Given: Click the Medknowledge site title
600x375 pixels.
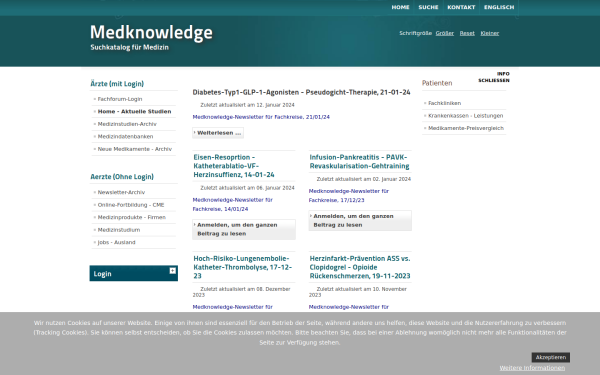Looking at the screenshot, I should (x=151, y=32).
